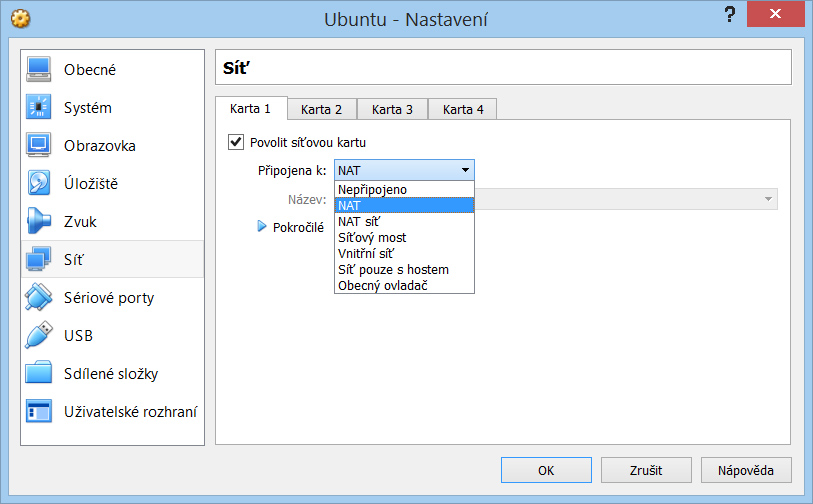This screenshot has height=504, width=813.
Task: Choose NAT síť option
Action: (404, 221)
